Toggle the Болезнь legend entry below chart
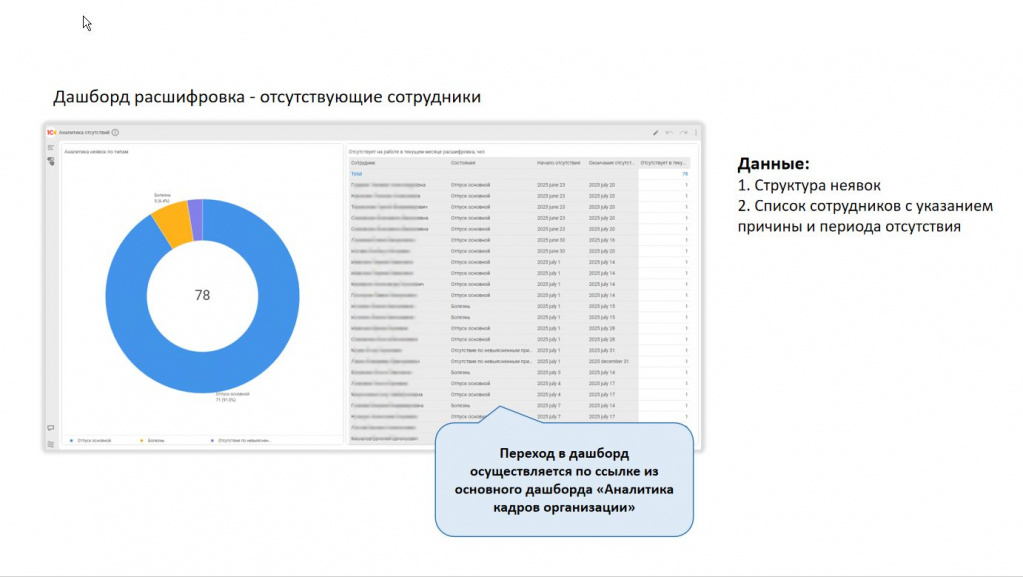The width and height of the screenshot is (1023, 577). click(x=153, y=441)
